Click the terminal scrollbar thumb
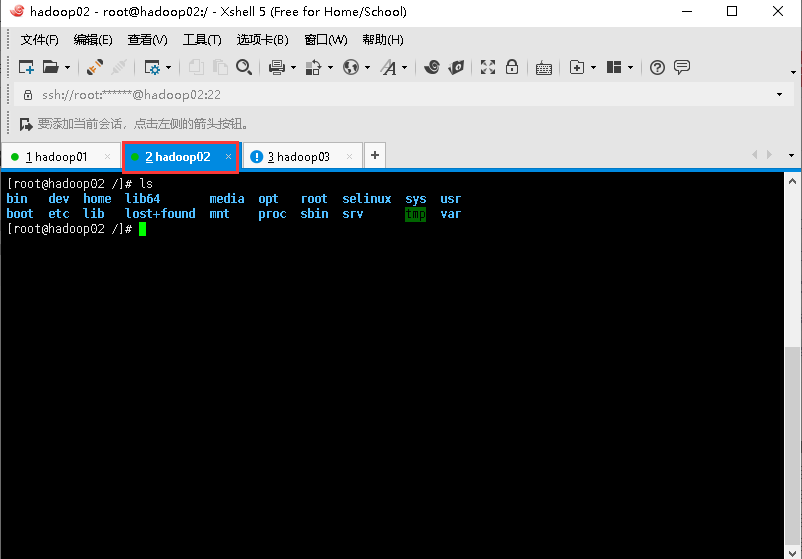This screenshot has width=802, height=559. [792, 445]
